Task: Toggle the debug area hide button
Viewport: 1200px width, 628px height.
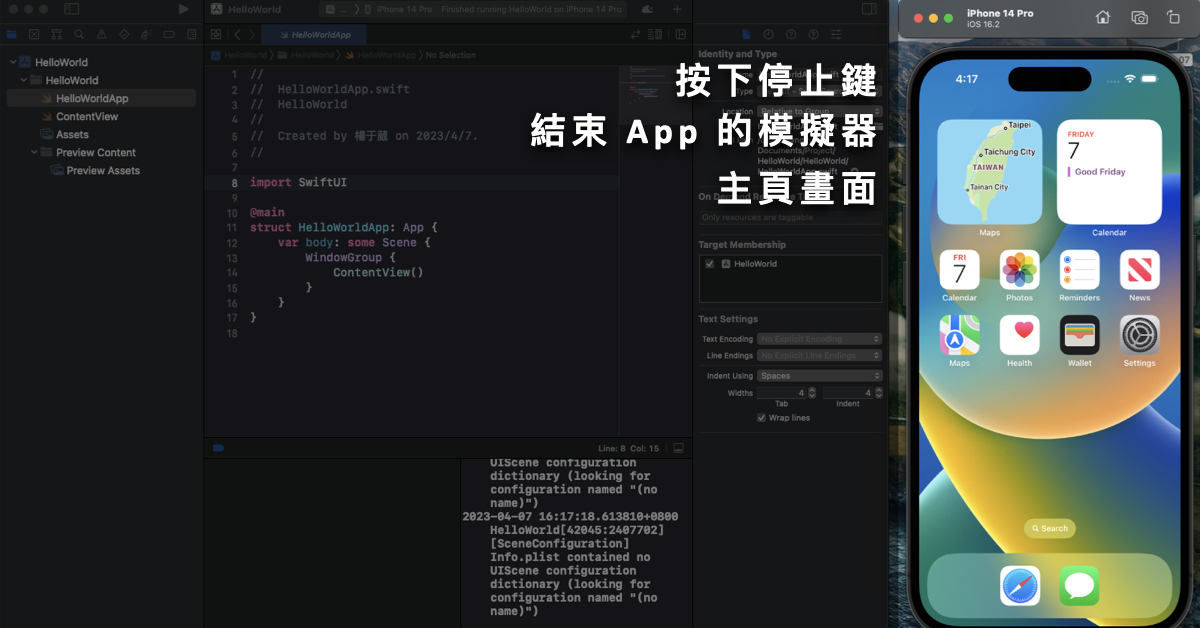Action: (679, 448)
